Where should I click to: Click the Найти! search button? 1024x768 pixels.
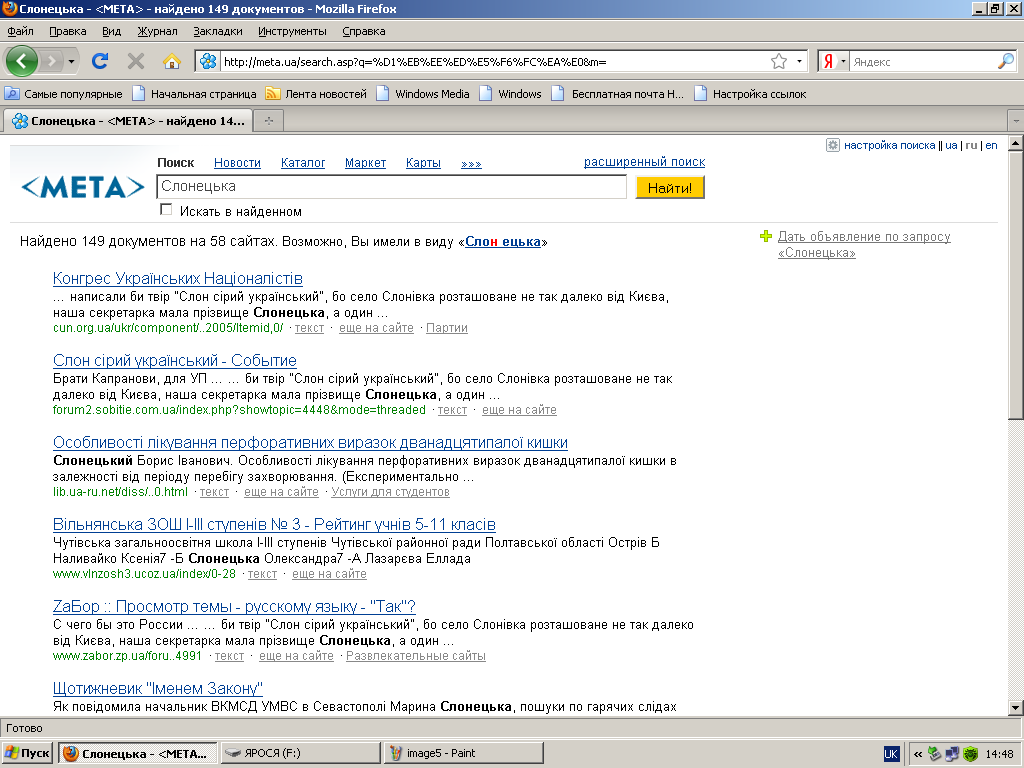pos(670,188)
